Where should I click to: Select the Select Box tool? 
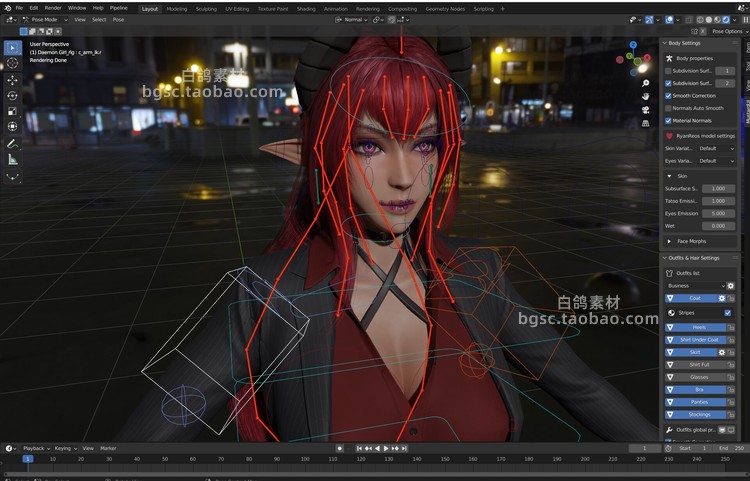pyautogui.click(x=12, y=47)
